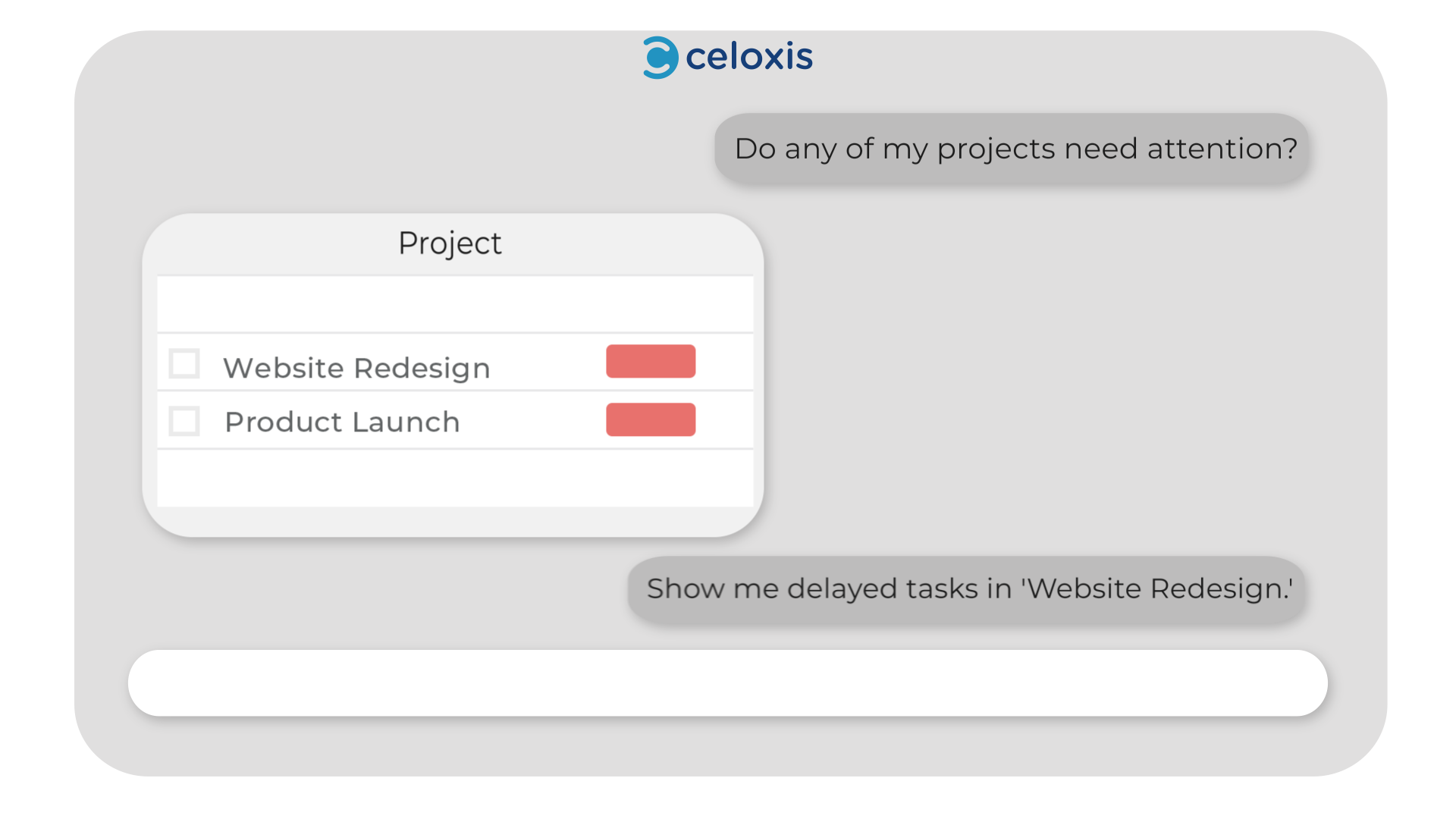The height and width of the screenshot is (819, 1456).
Task: Click the quoted 'Website Redesign.' text in second message
Action: coord(1157,588)
